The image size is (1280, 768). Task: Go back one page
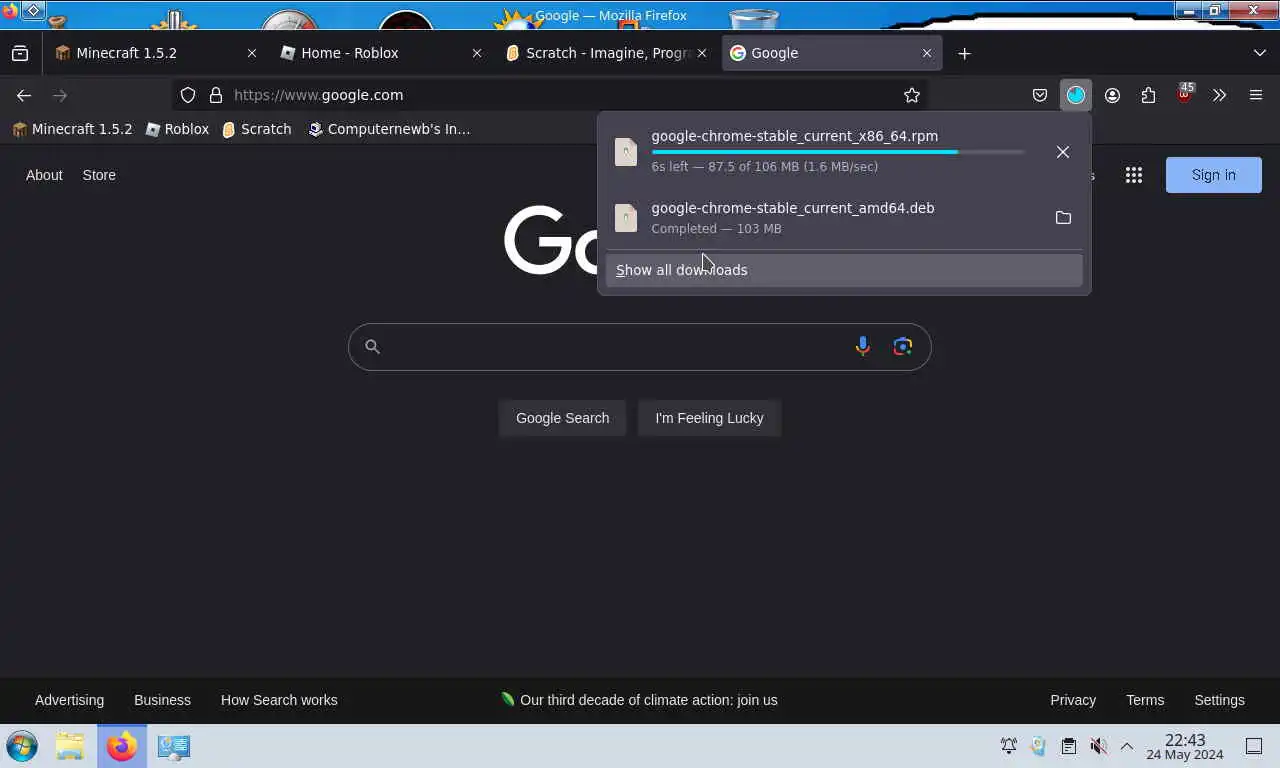click(24, 95)
